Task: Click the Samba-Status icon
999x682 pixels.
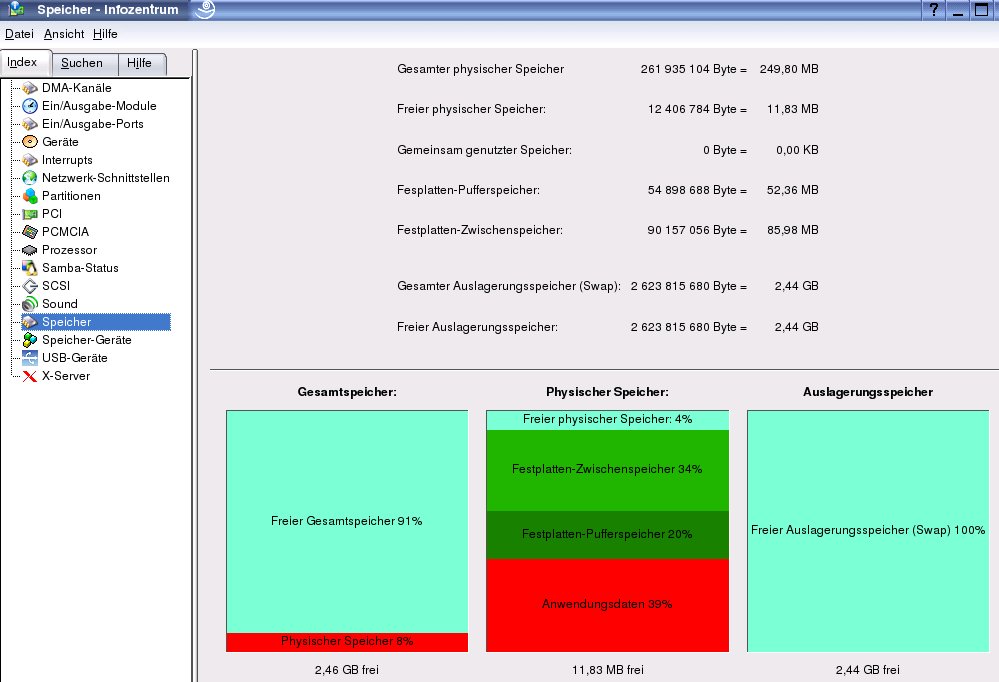Action: coord(30,268)
